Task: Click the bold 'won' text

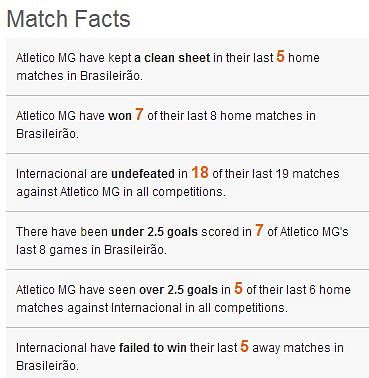Action: click(120, 116)
